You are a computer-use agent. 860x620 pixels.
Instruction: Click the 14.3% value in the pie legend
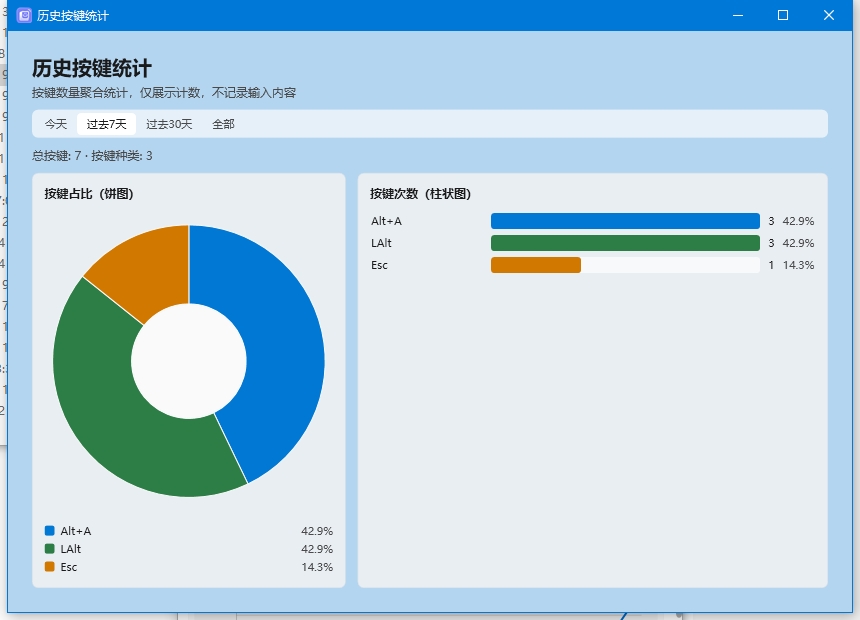(x=317, y=567)
